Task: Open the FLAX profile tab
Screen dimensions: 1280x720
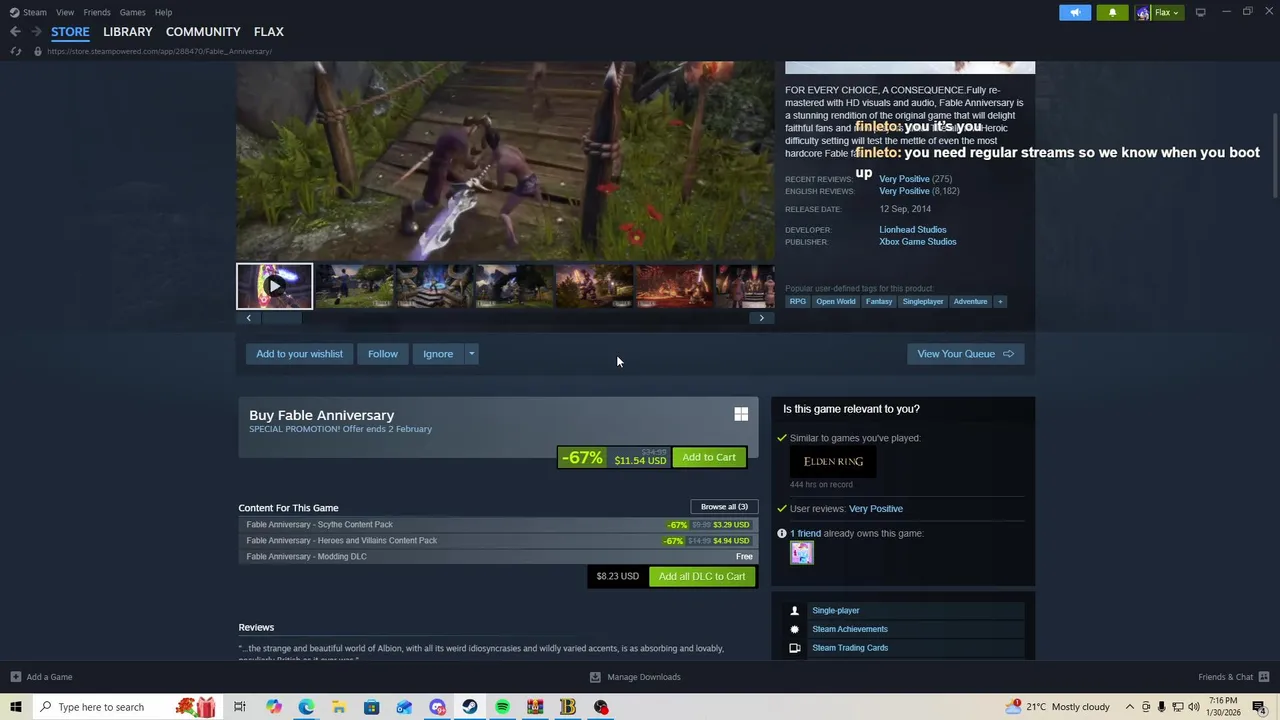Action: pyautogui.click(x=269, y=32)
